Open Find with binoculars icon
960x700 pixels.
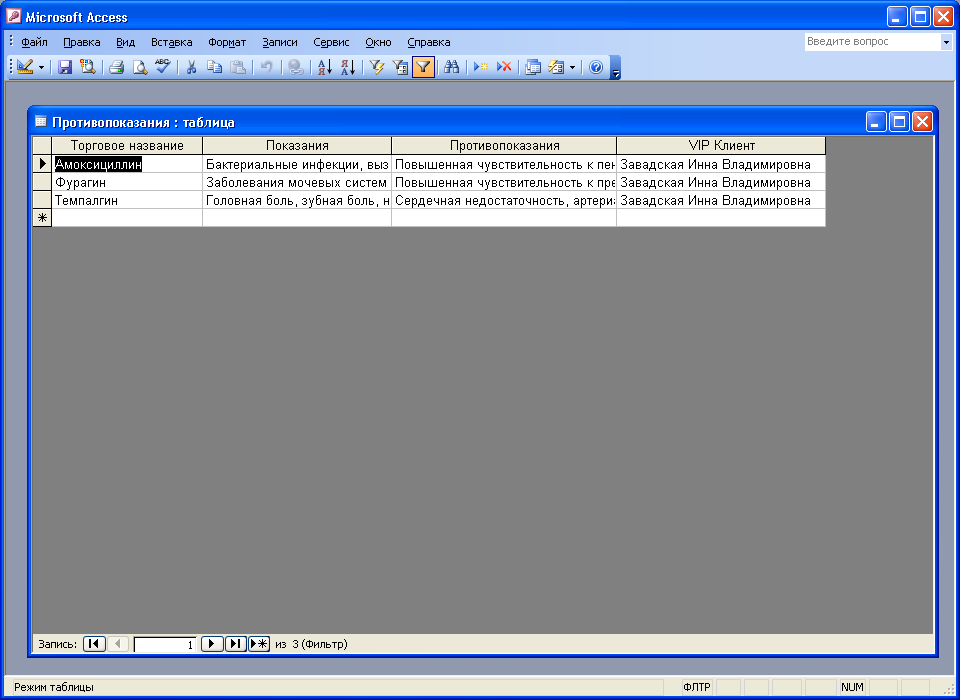[x=452, y=67]
